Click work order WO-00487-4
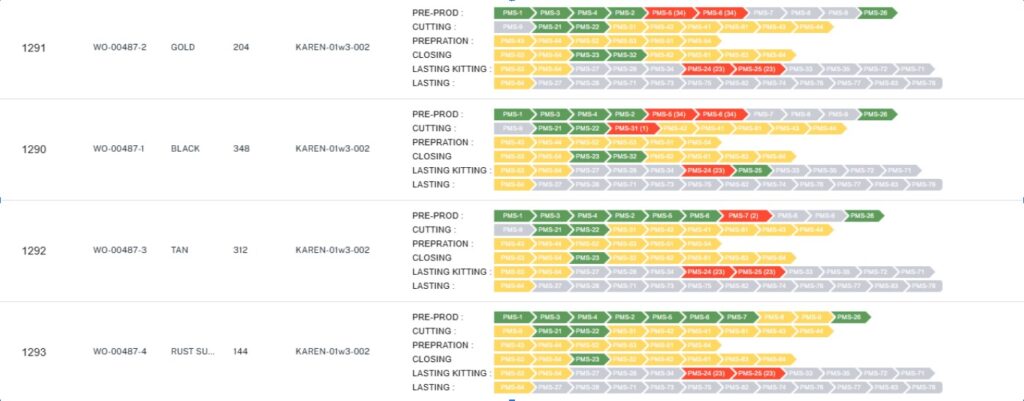Viewport: 1024px width, 401px height. point(120,352)
